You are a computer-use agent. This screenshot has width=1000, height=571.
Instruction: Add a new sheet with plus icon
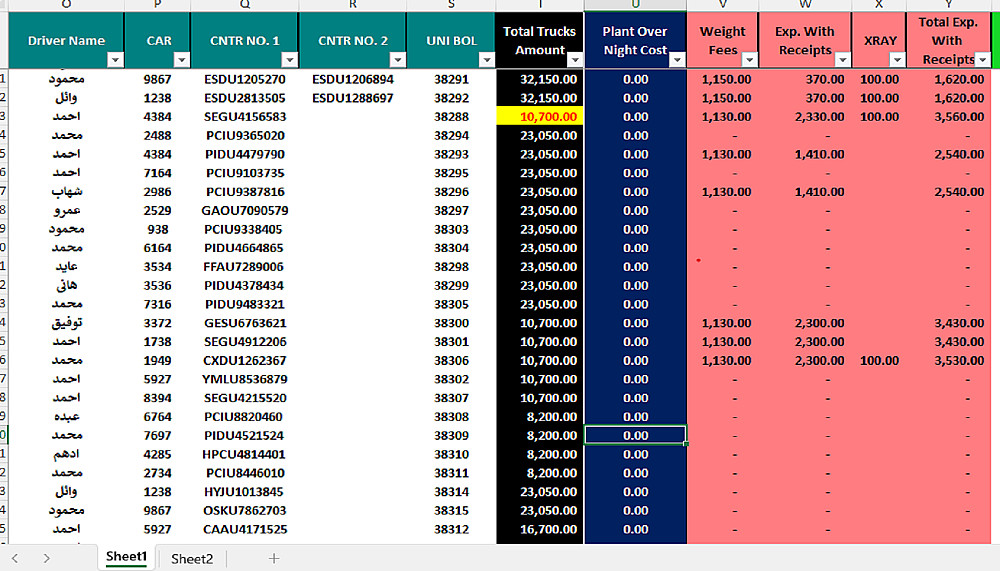point(274,558)
